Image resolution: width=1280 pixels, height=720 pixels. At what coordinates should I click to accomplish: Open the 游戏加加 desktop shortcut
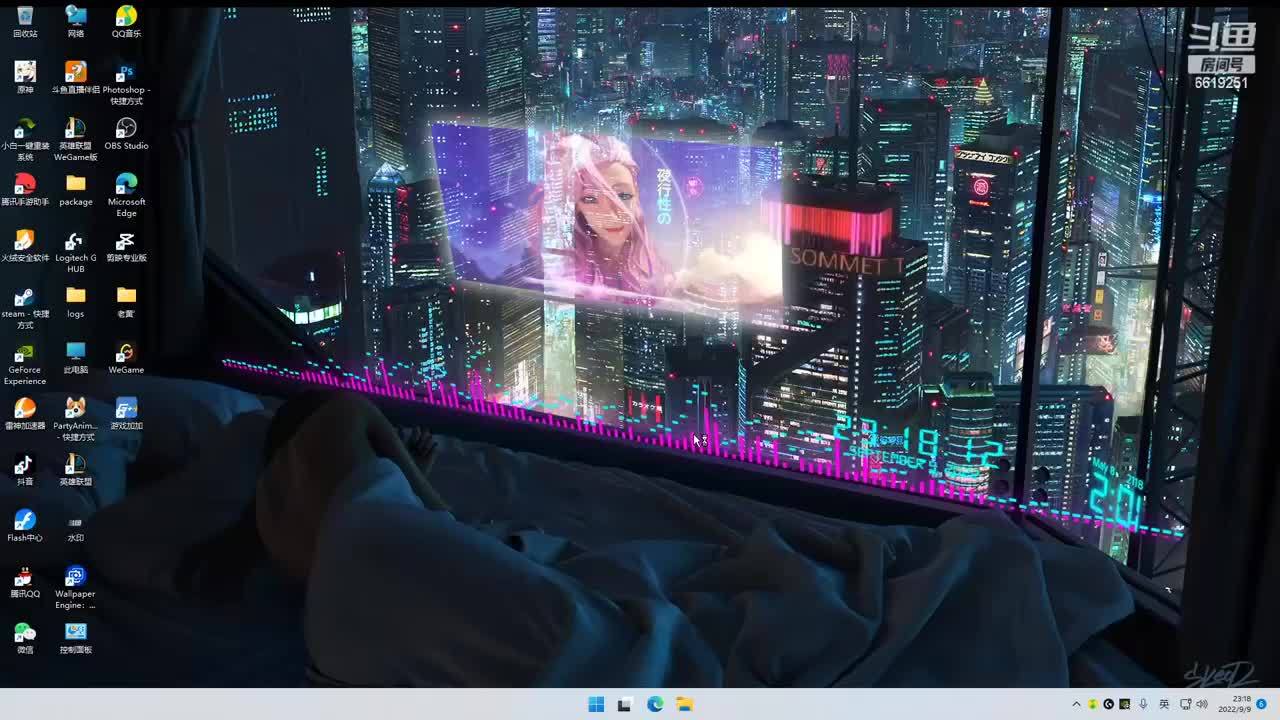pyautogui.click(x=126, y=413)
